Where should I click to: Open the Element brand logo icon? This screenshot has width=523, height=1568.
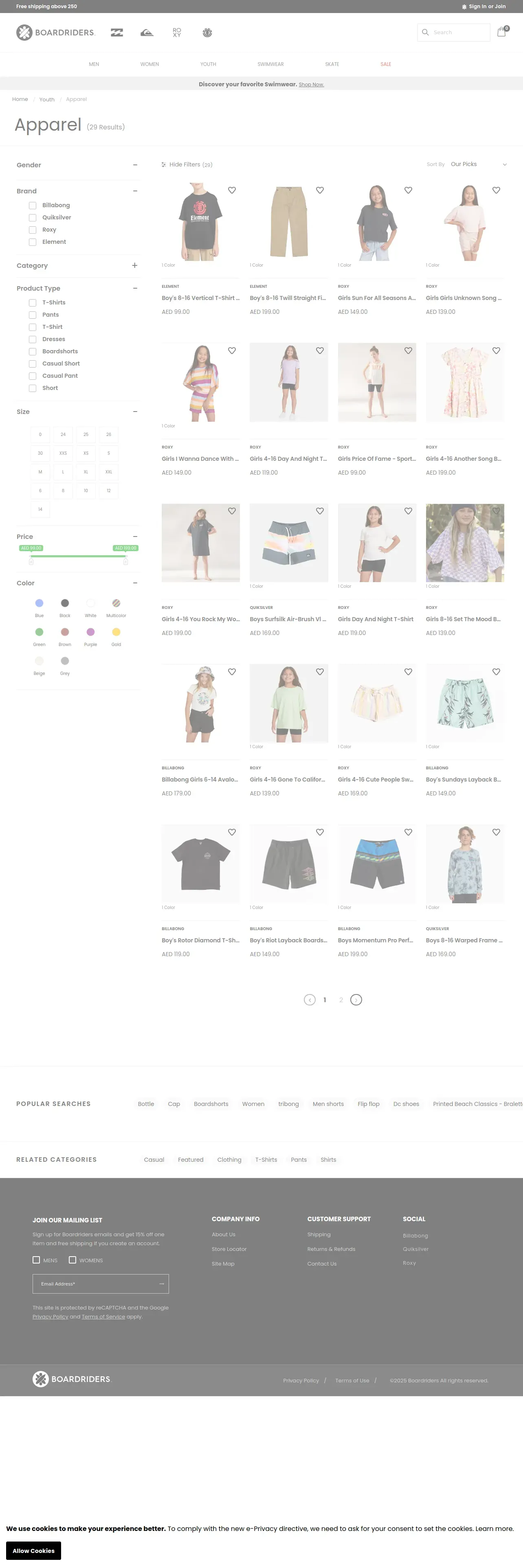coord(207,33)
